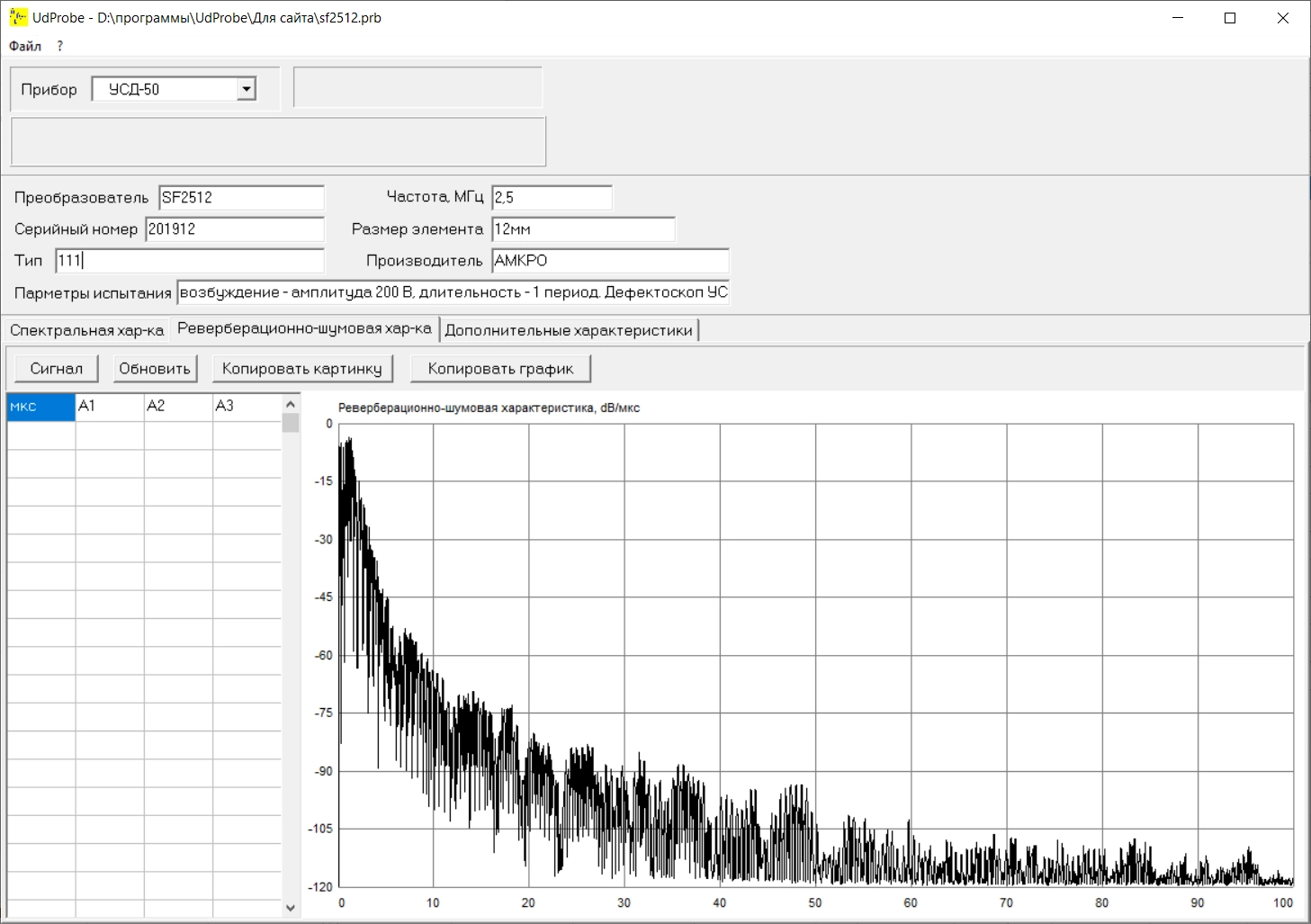1311x924 pixels.
Task: Click the Серийный номер input field
Action: pyautogui.click(x=234, y=229)
